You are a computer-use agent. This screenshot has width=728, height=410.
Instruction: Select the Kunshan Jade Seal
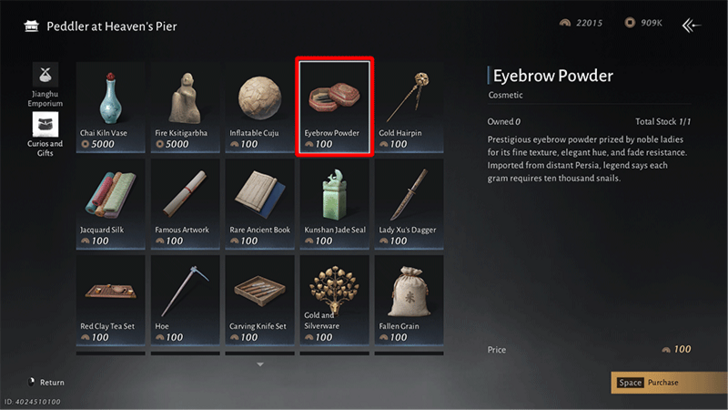tap(334, 204)
